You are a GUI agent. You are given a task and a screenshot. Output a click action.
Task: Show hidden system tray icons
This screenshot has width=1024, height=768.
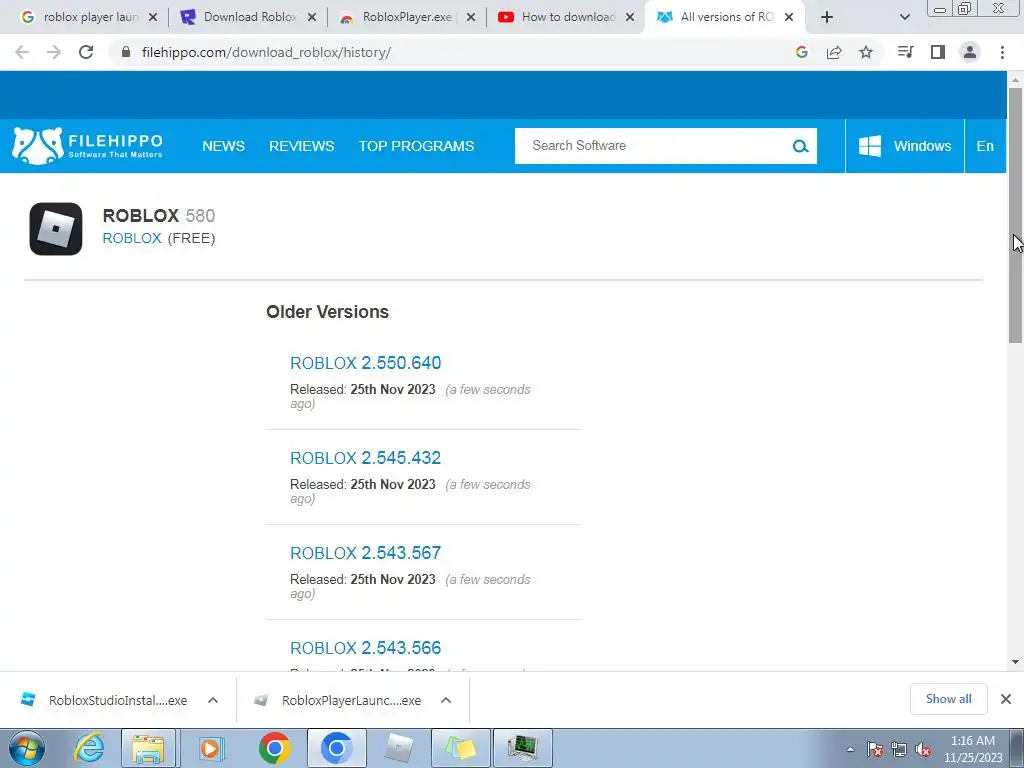[850, 750]
